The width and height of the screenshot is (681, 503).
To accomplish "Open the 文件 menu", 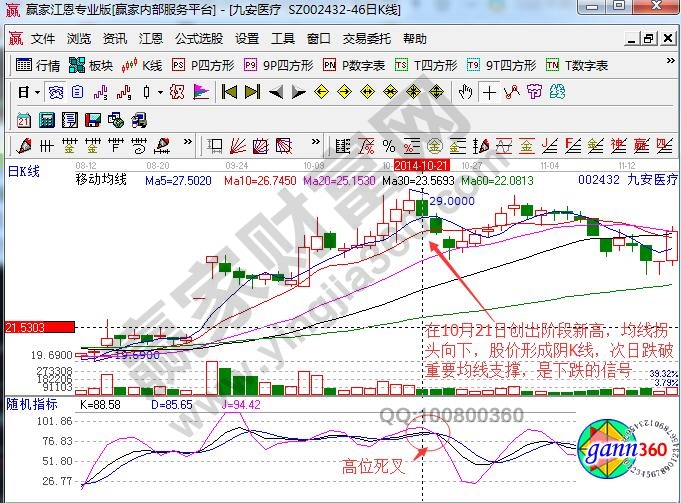I will tap(43, 39).
